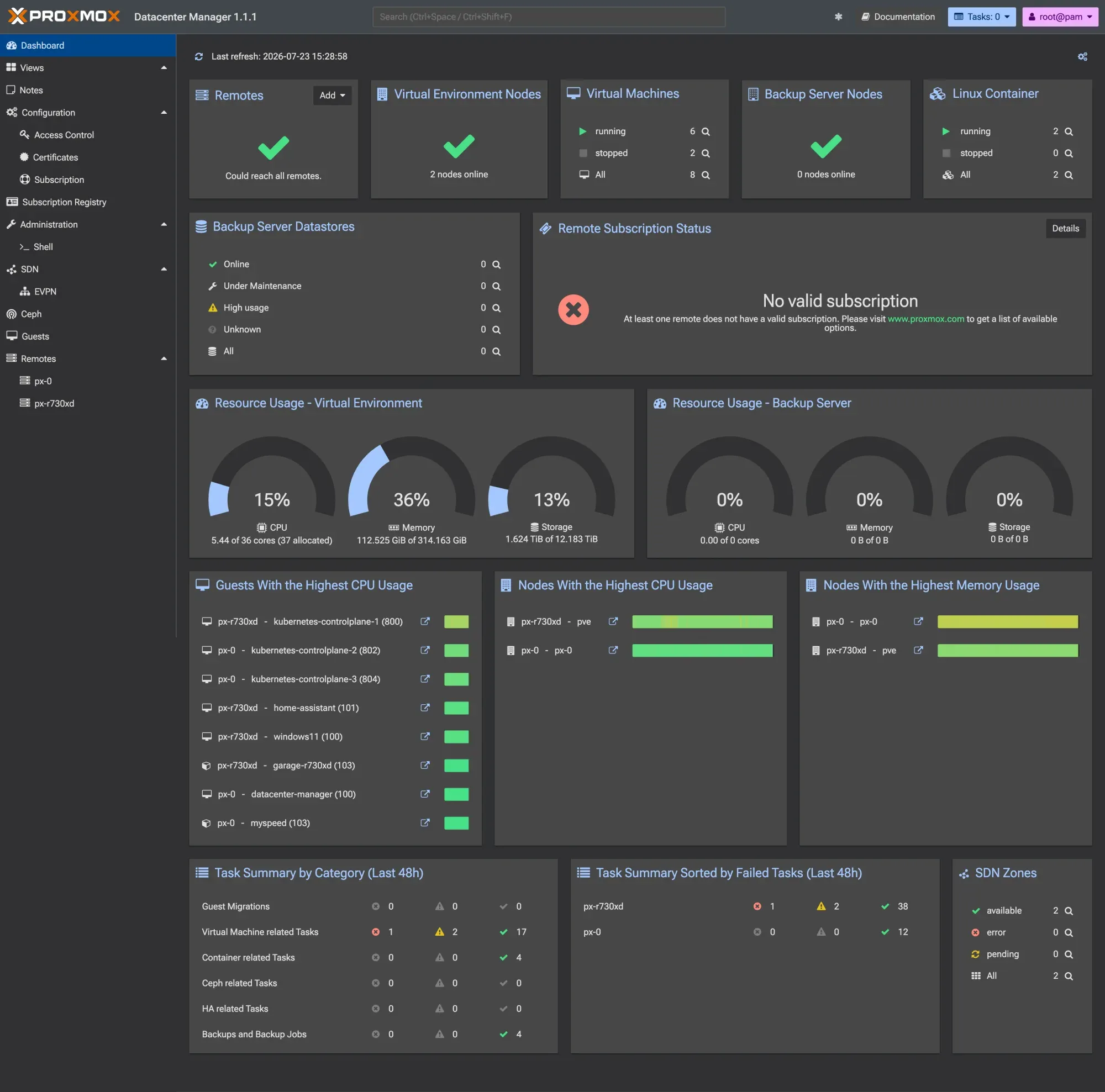Open Shell under Administration

88,247
